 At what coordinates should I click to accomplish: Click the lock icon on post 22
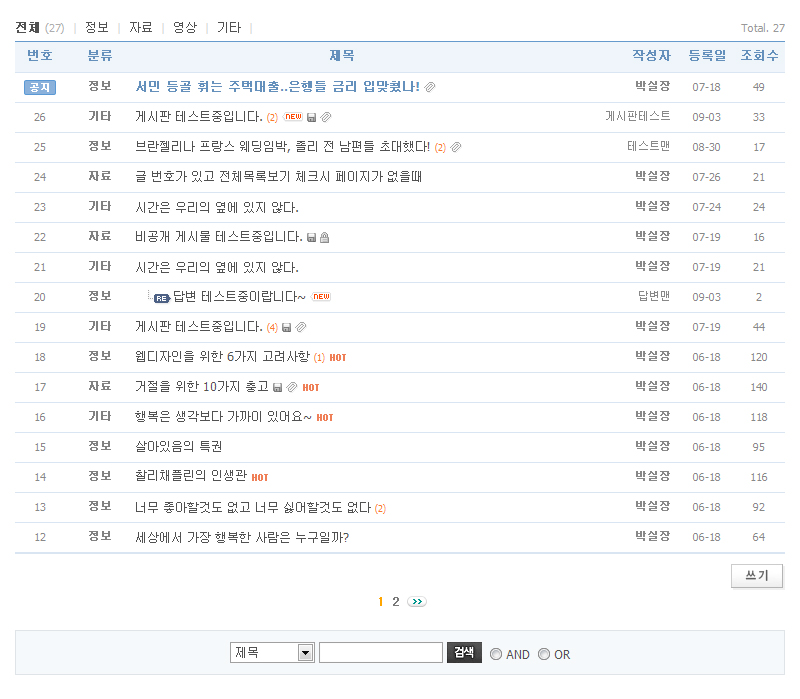click(x=324, y=238)
